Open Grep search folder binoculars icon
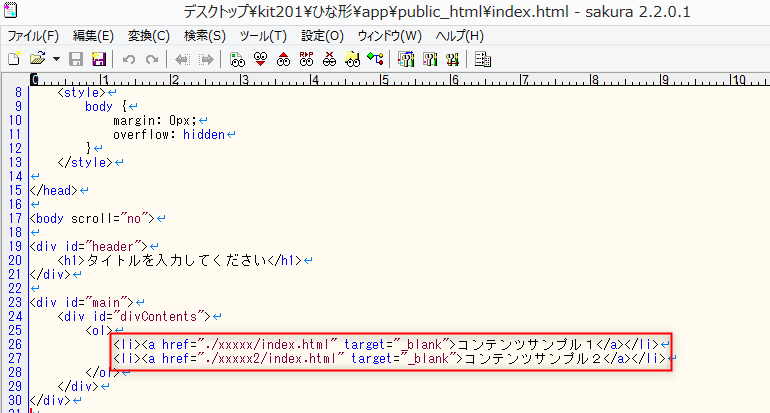The width and height of the screenshot is (770, 413). point(352,59)
